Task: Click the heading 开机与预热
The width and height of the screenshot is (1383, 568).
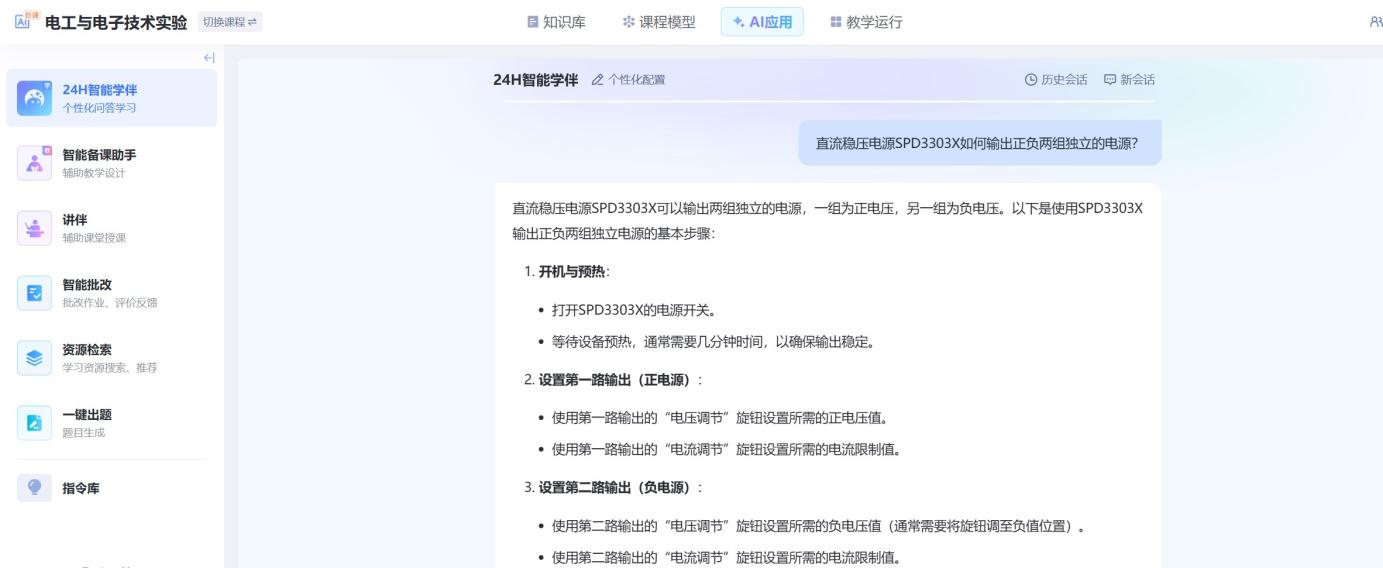Action: pyautogui.click(x=571, y=271)
